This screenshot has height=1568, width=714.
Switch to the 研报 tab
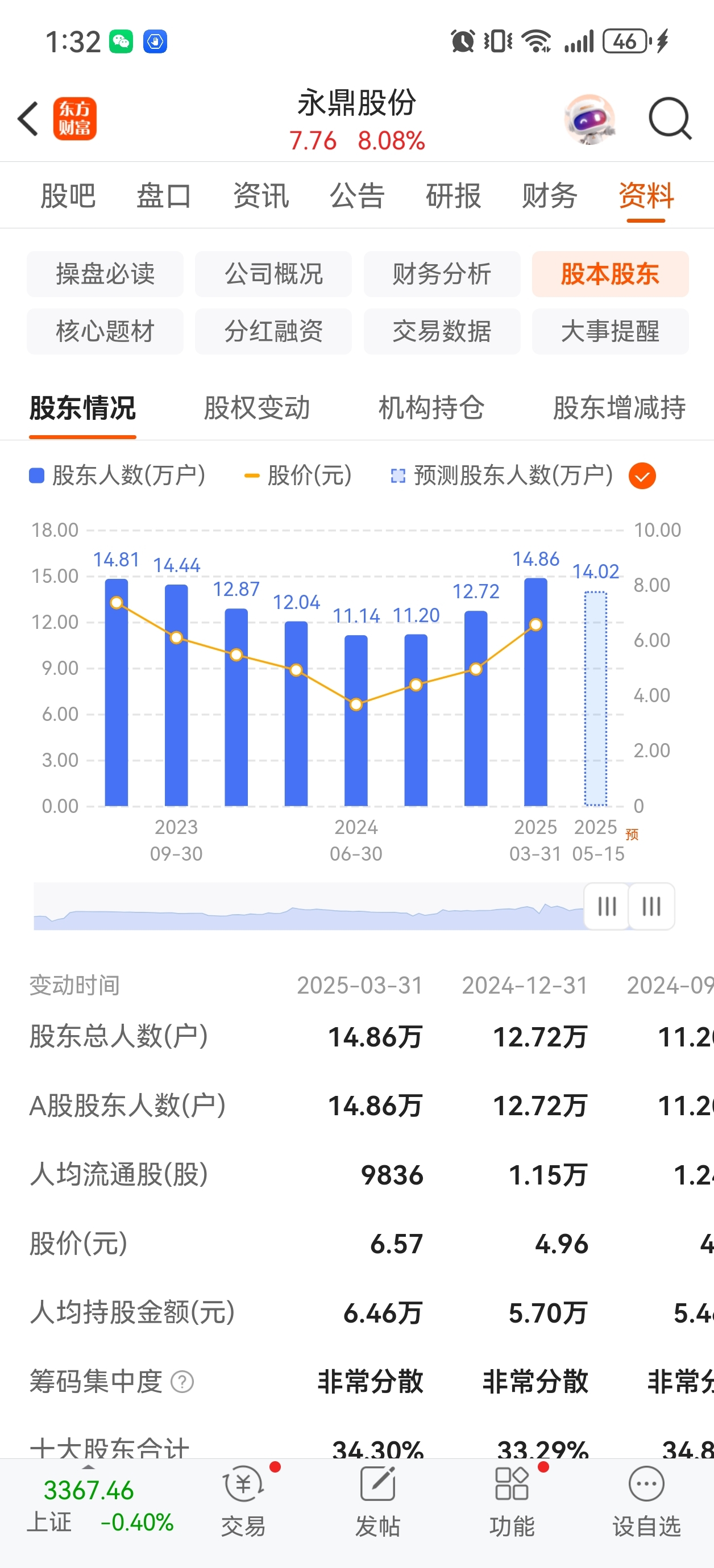coord(453,196)
